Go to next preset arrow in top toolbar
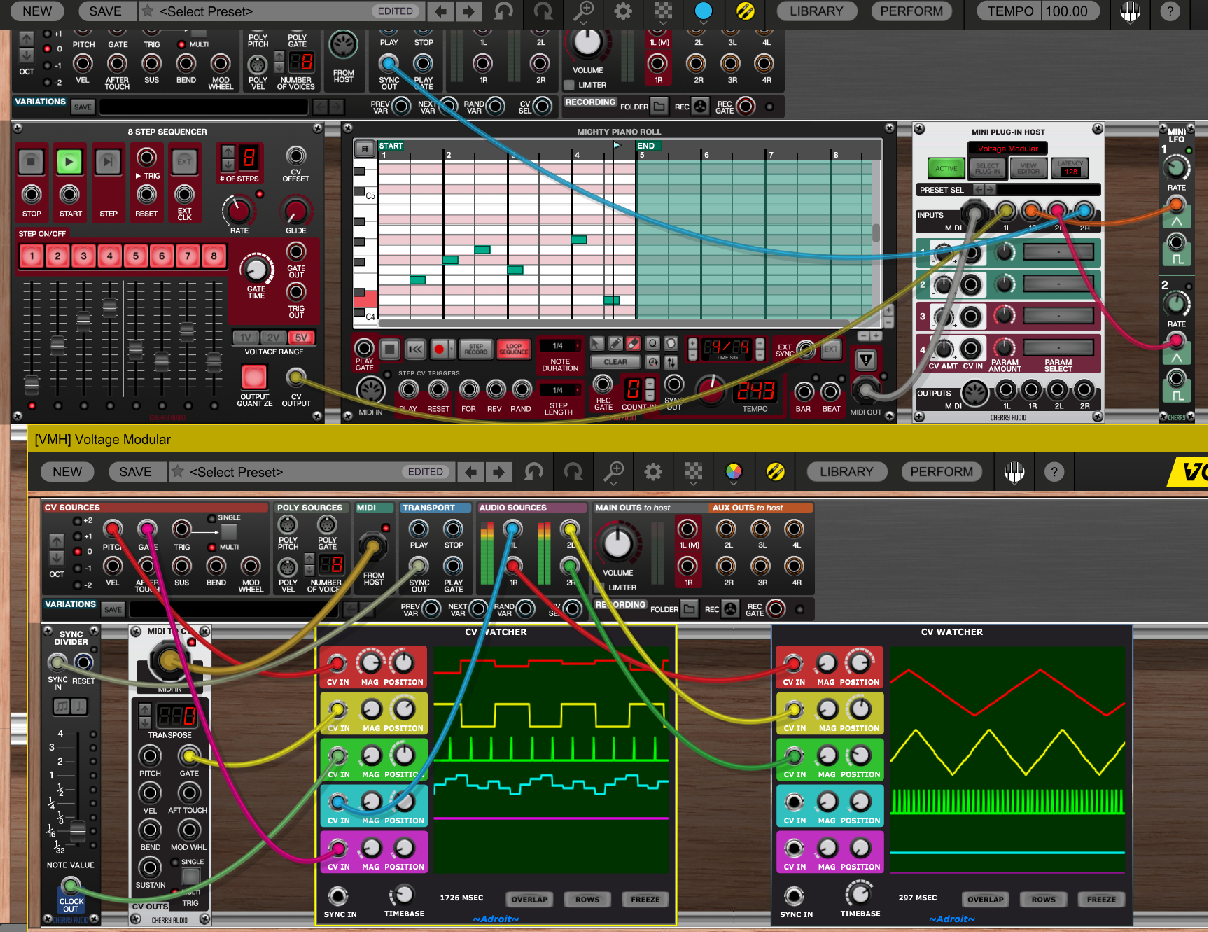 pyautogui.click(x=466, y=11)
